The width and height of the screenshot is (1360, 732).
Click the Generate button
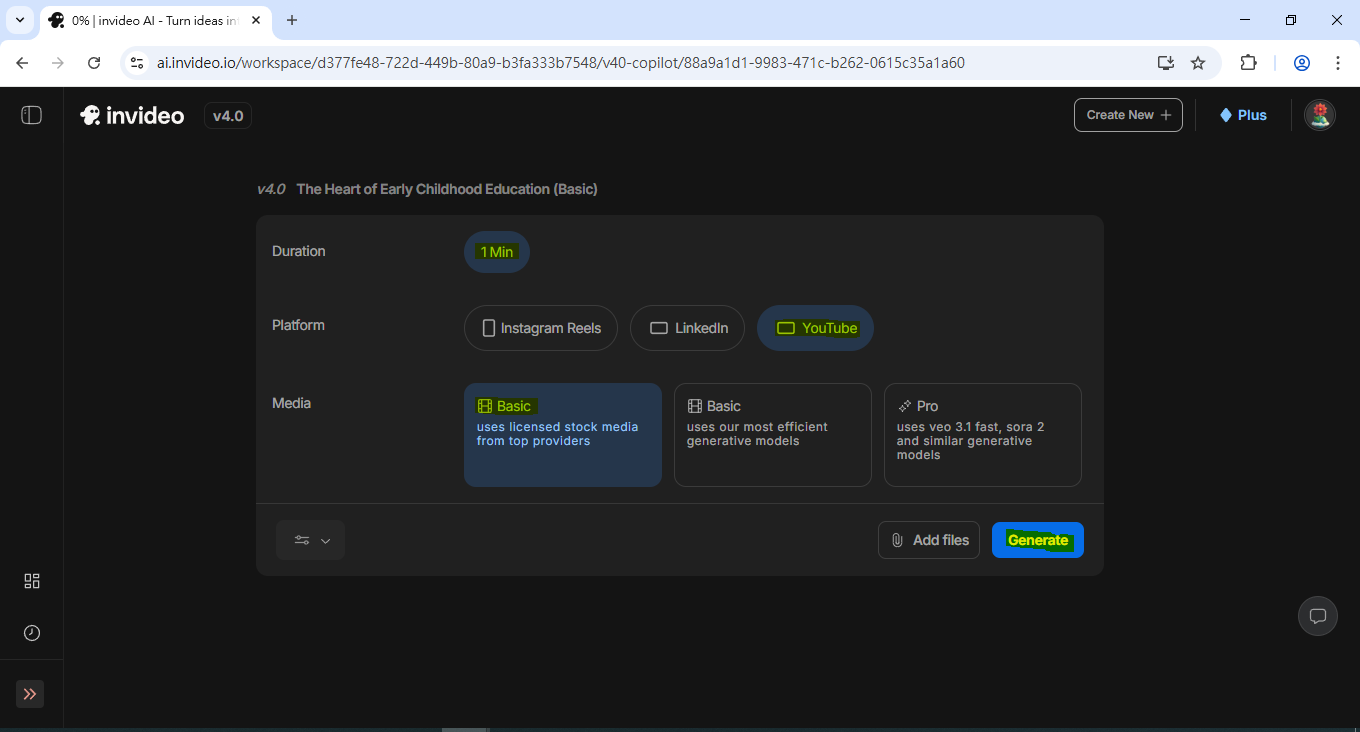pyautogui.click(x=1037, y=540)
